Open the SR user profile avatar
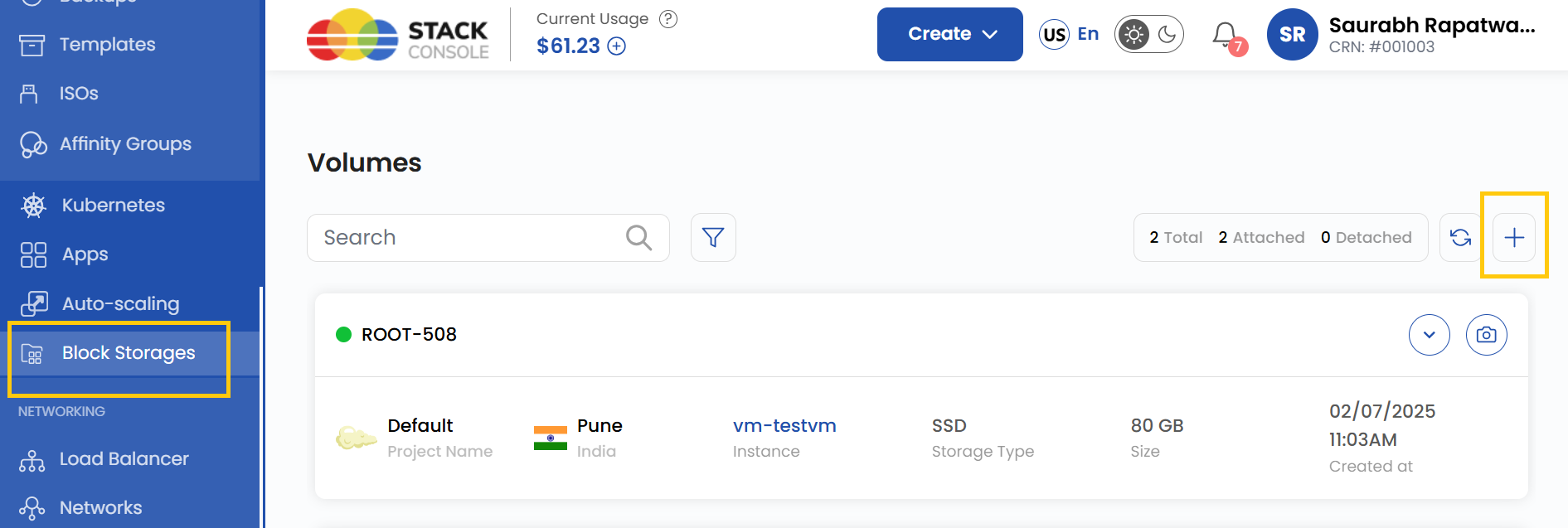 pos(1292,35)
